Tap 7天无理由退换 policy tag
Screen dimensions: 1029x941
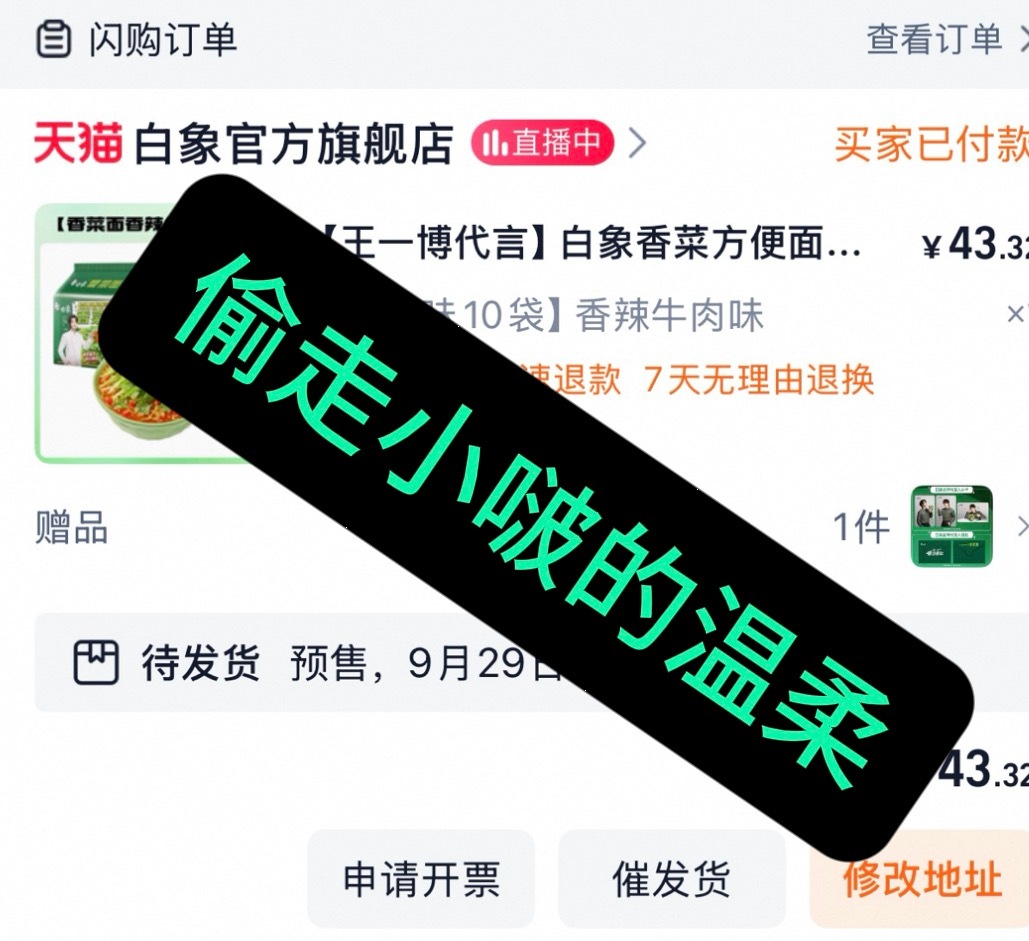pos(759,379)
